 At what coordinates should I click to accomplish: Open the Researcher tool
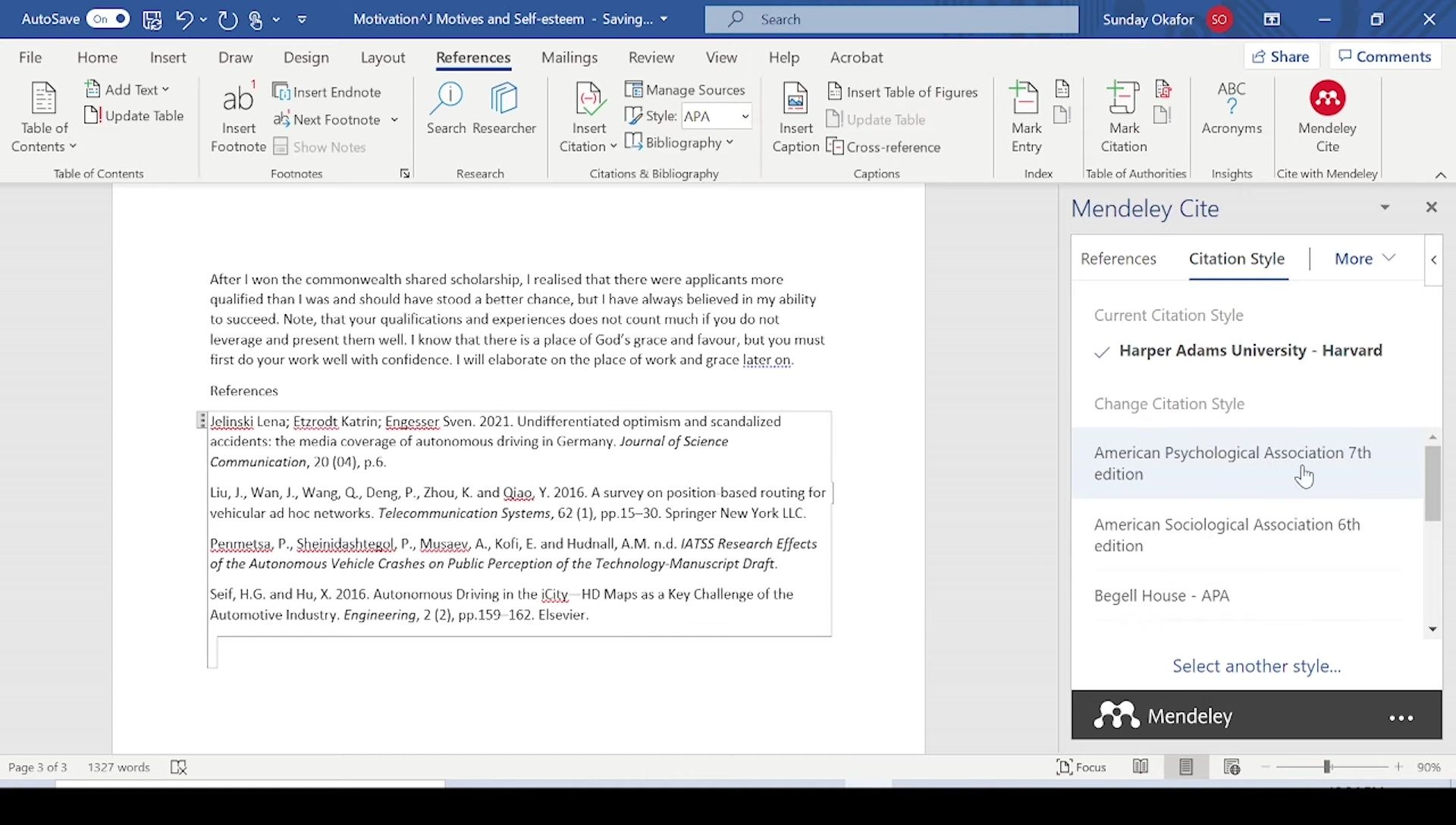(504, 110)
